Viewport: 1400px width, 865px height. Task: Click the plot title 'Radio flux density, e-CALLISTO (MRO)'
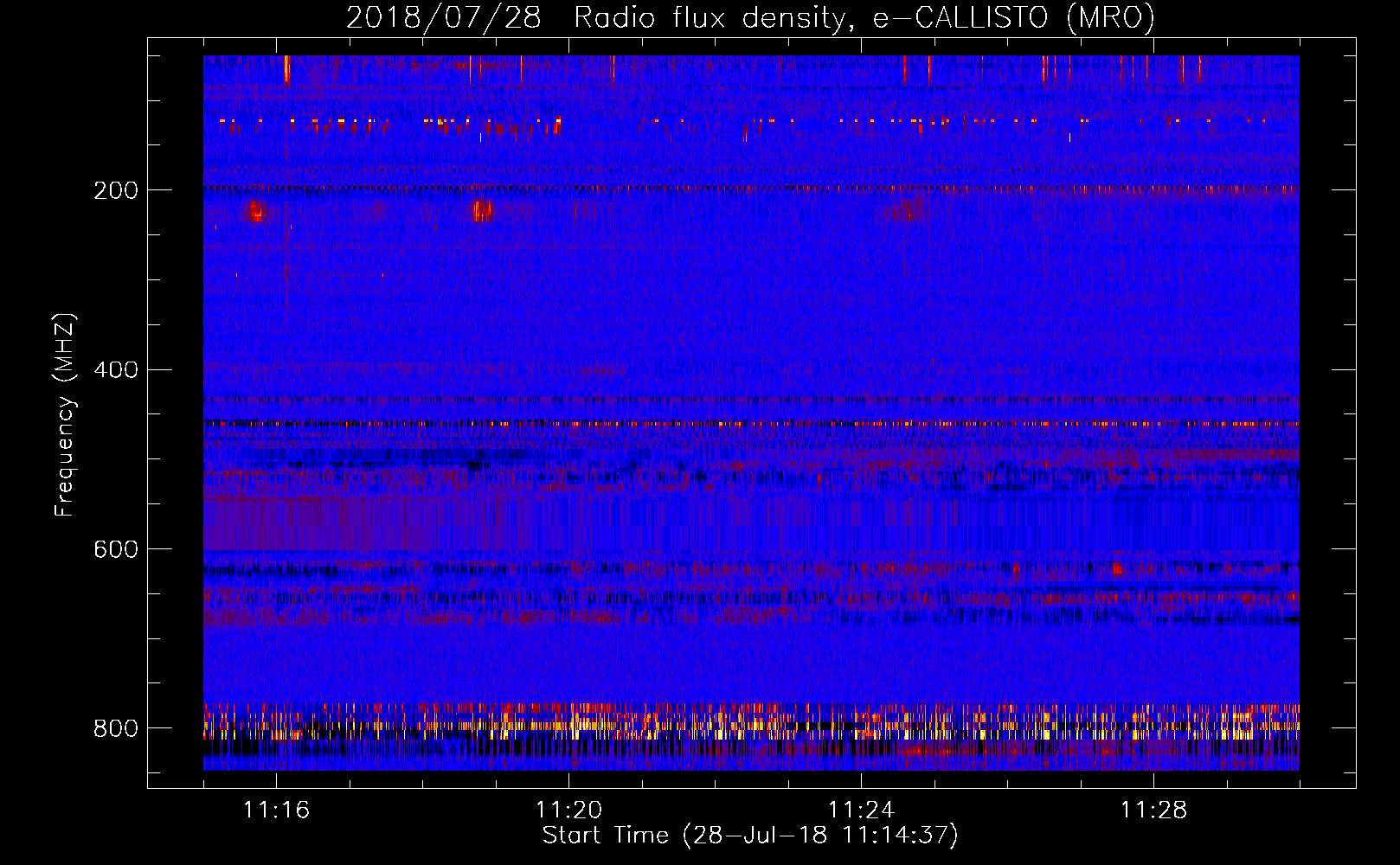tap(864, 17)
